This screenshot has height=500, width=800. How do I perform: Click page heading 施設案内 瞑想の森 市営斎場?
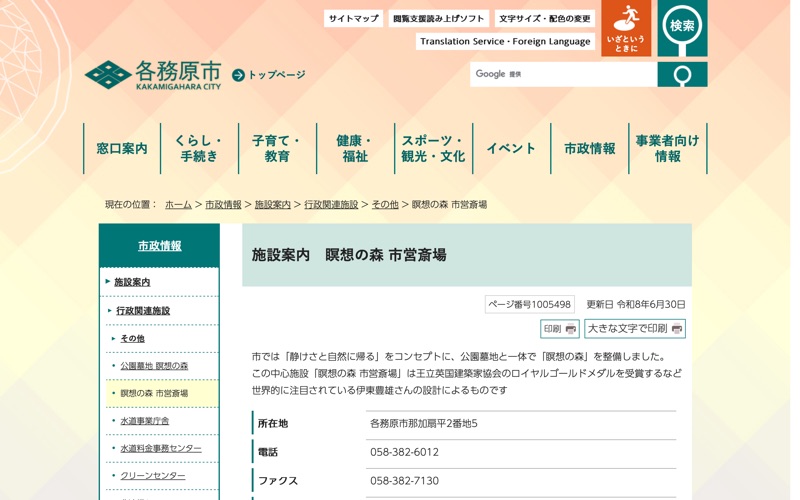click(349, 255)
